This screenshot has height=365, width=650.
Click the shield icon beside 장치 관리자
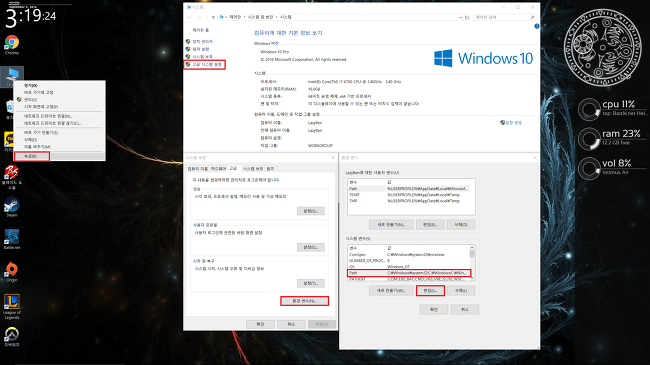click(x=188, y=41)
